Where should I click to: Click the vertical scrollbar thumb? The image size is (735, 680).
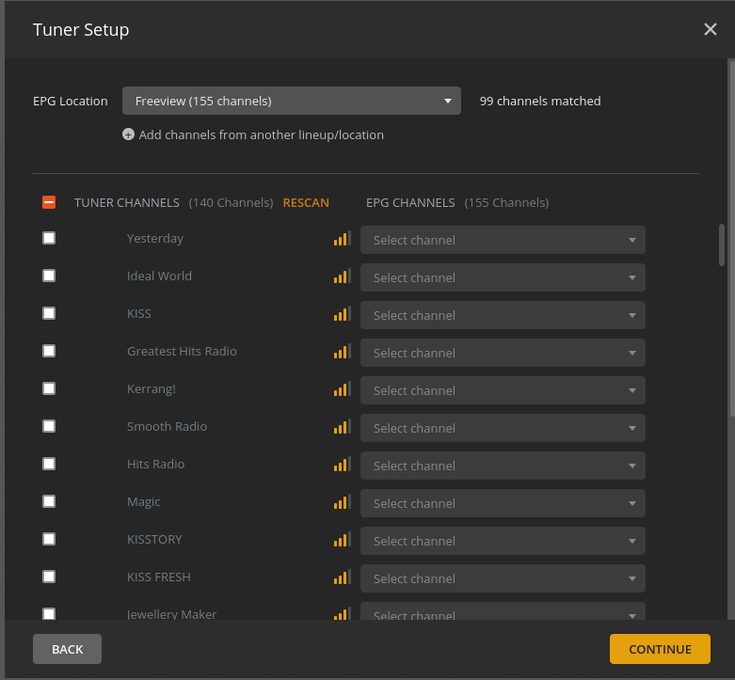click(x=721, y=244)
